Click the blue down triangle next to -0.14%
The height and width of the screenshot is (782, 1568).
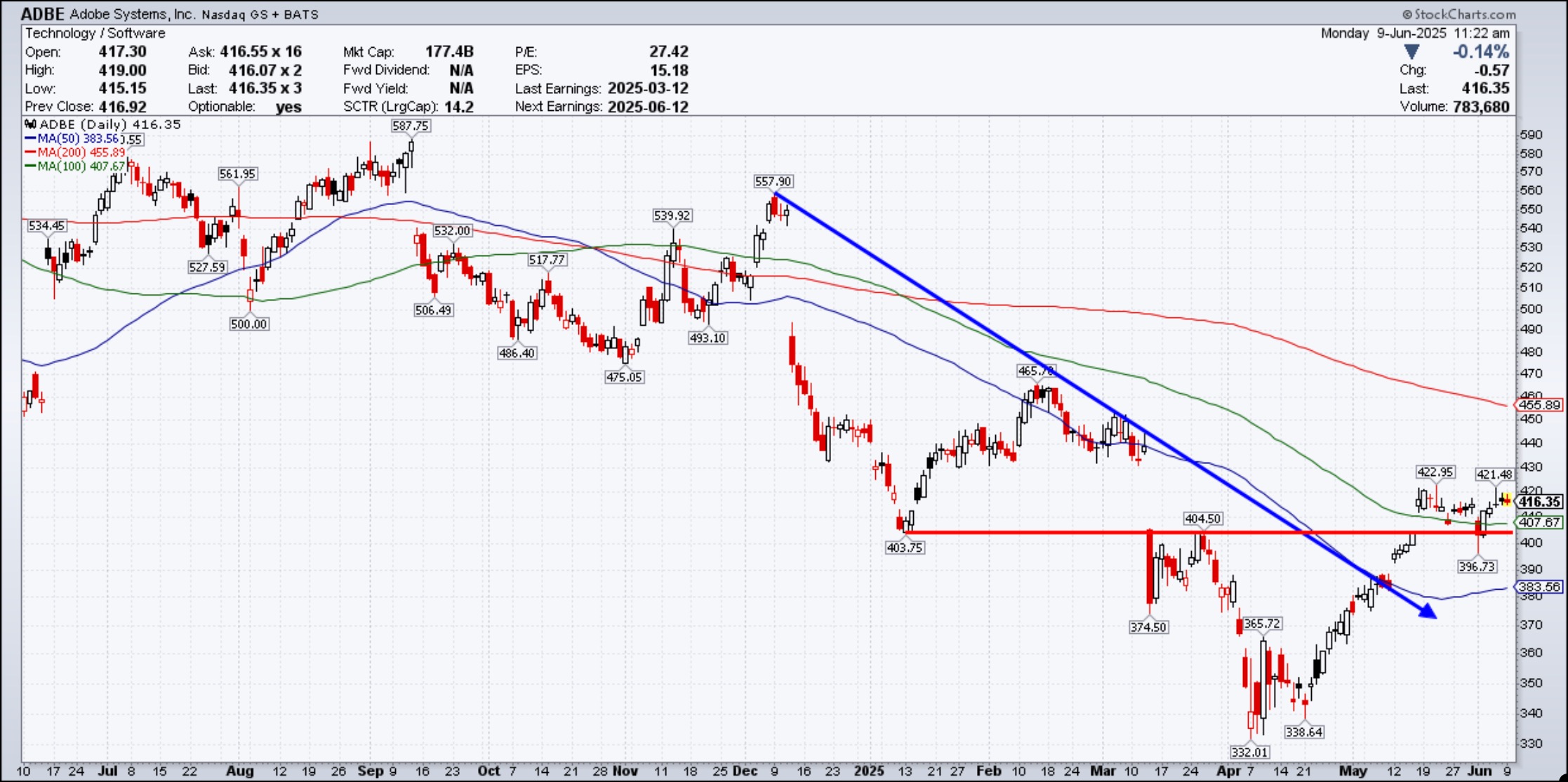[1411, 52]
